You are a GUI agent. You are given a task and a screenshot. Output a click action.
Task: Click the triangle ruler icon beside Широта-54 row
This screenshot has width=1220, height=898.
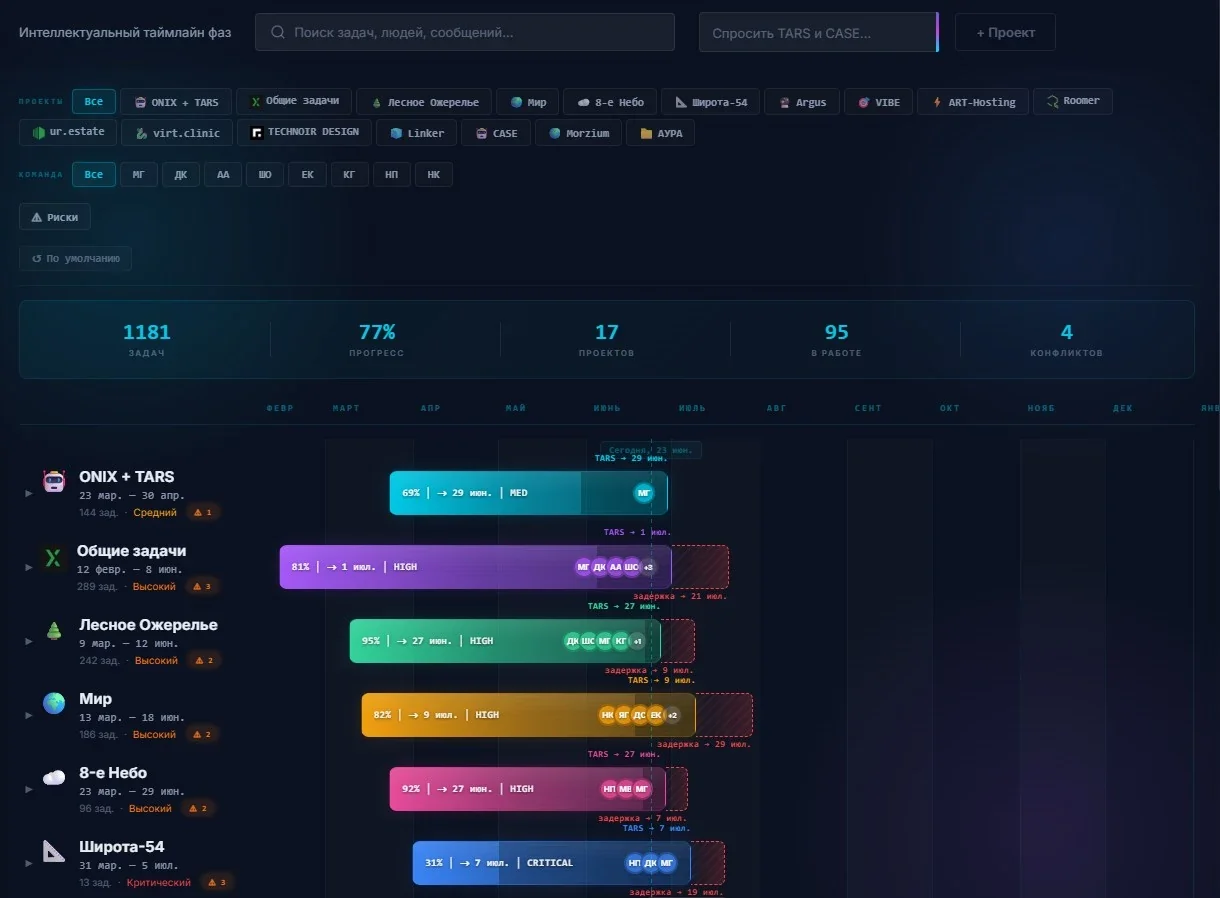tap(54, 851)
